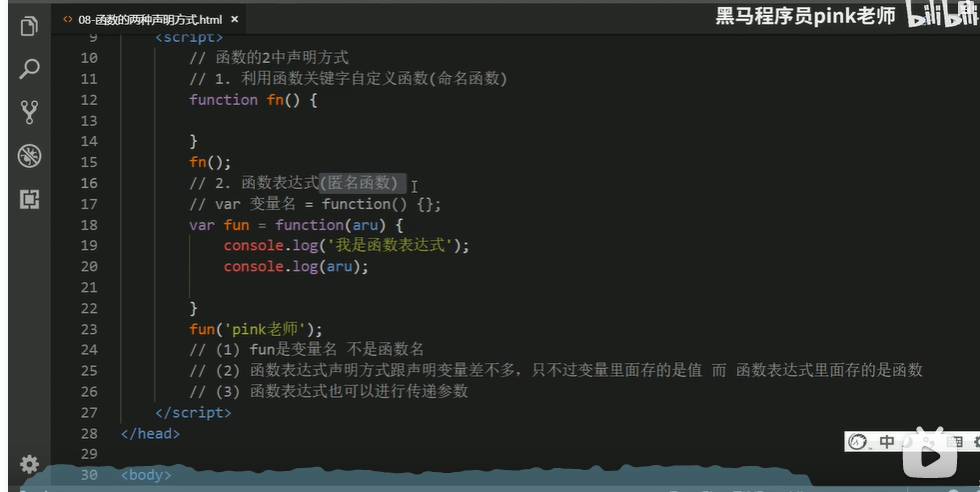Viewport: 980px width, 492px height.
Task: Click the bilibili video play button
Action: coord(929,457)
